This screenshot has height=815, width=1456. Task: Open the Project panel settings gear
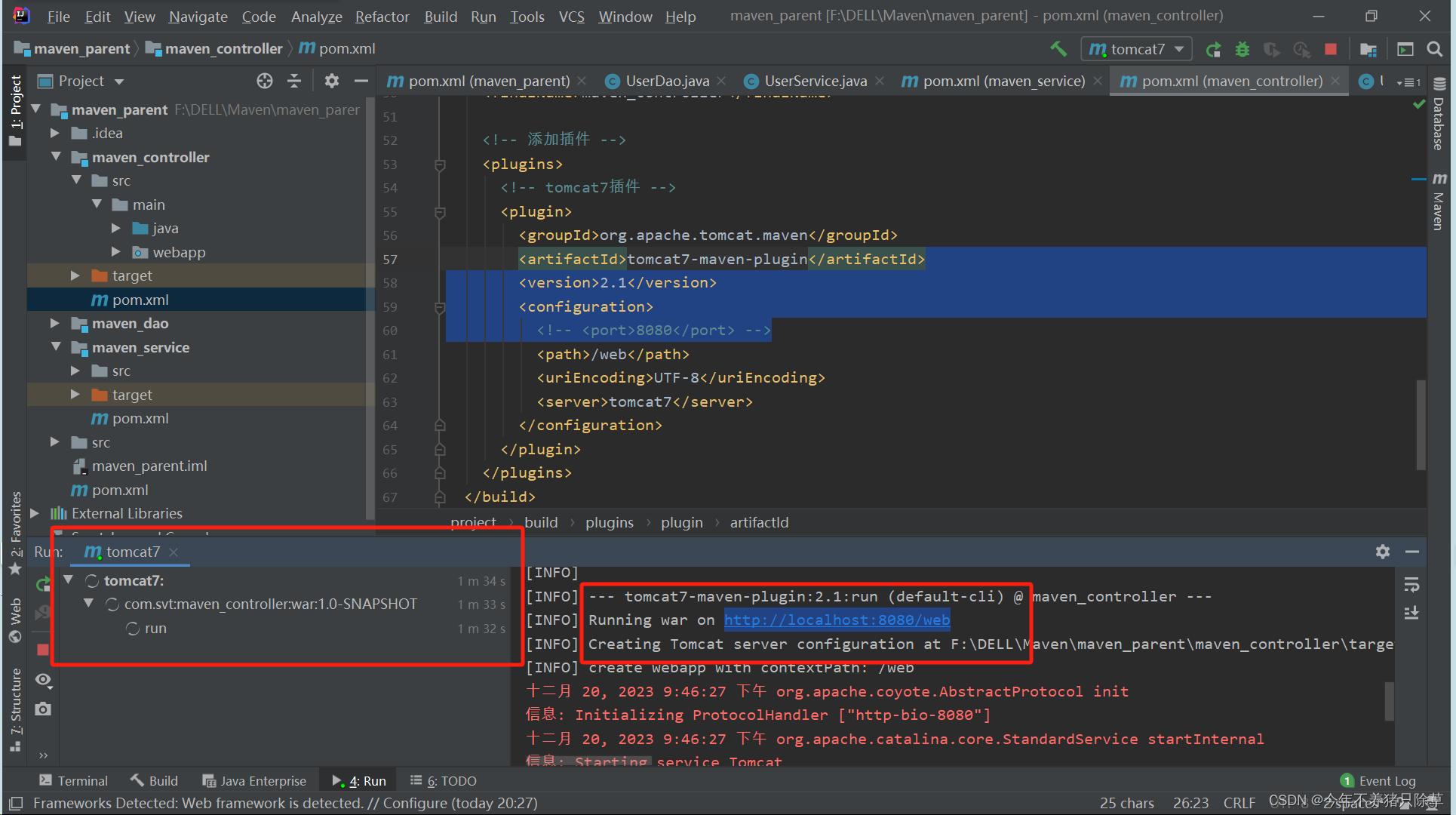(x=331, y=81)
